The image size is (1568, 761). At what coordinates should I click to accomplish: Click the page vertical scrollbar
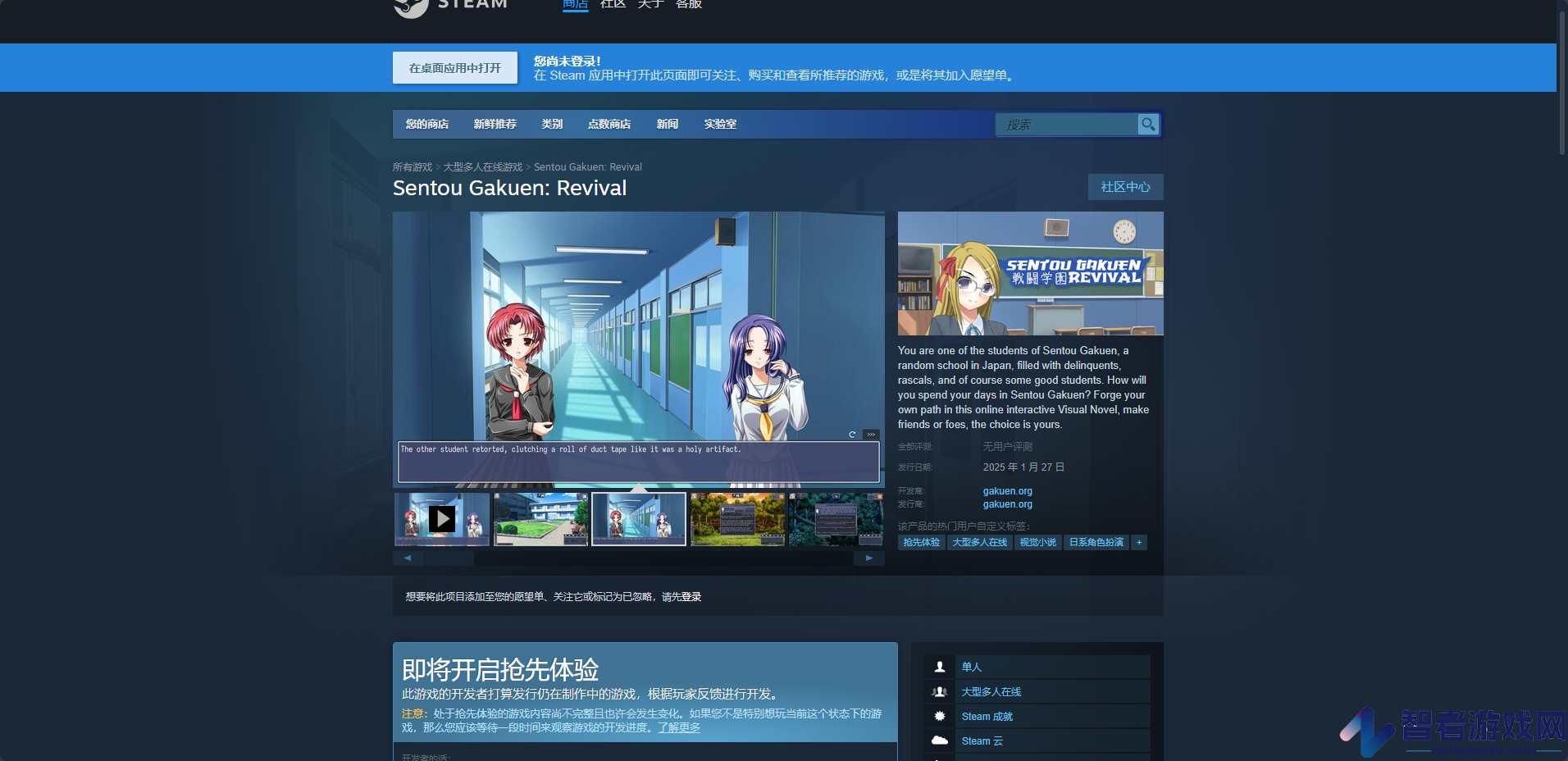tap(1562, 82)
